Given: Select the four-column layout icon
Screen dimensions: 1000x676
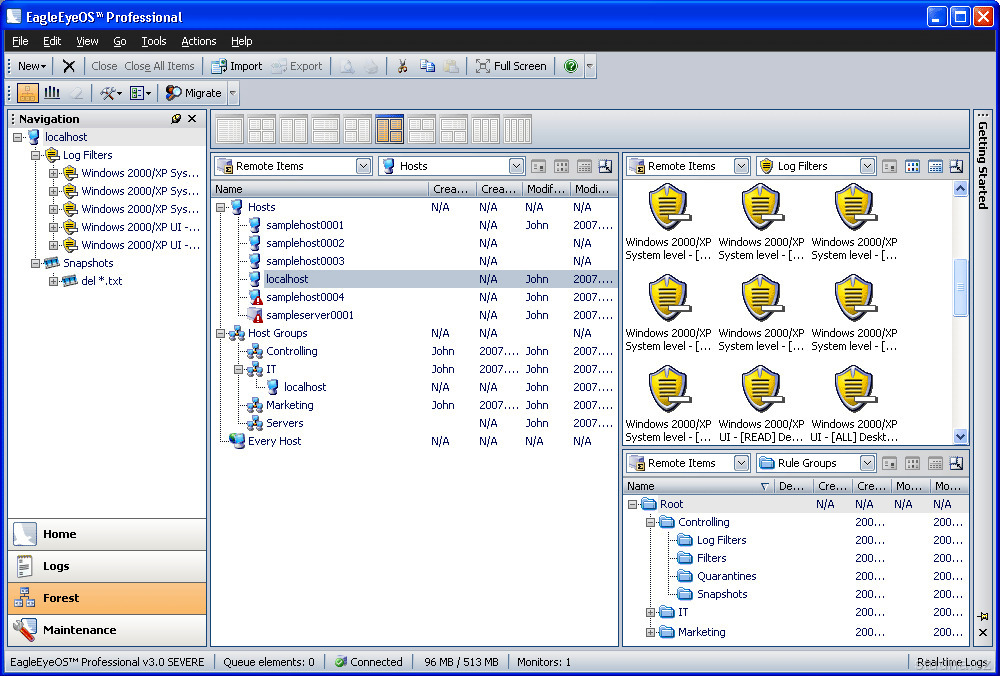Looking at the screenshot, I should (x=517, y=130).
